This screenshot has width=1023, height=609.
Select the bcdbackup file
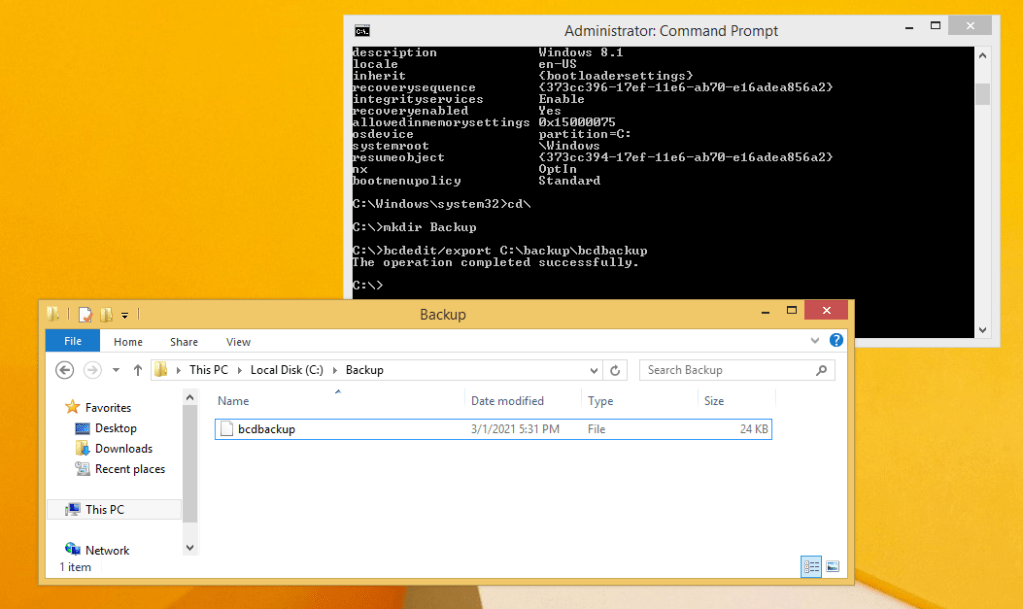pyautogui.click(x=493, y=429)
